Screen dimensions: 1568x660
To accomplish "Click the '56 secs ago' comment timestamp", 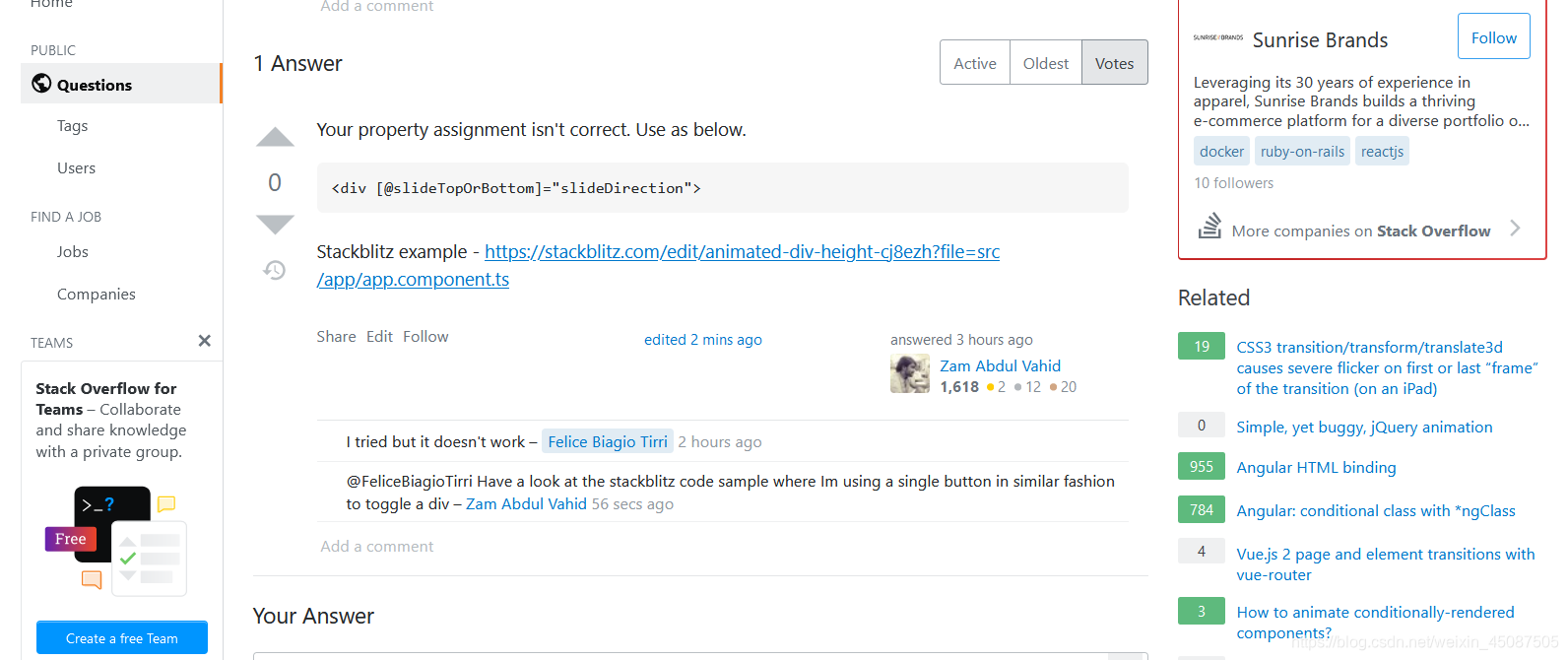I will click(632, 504).
